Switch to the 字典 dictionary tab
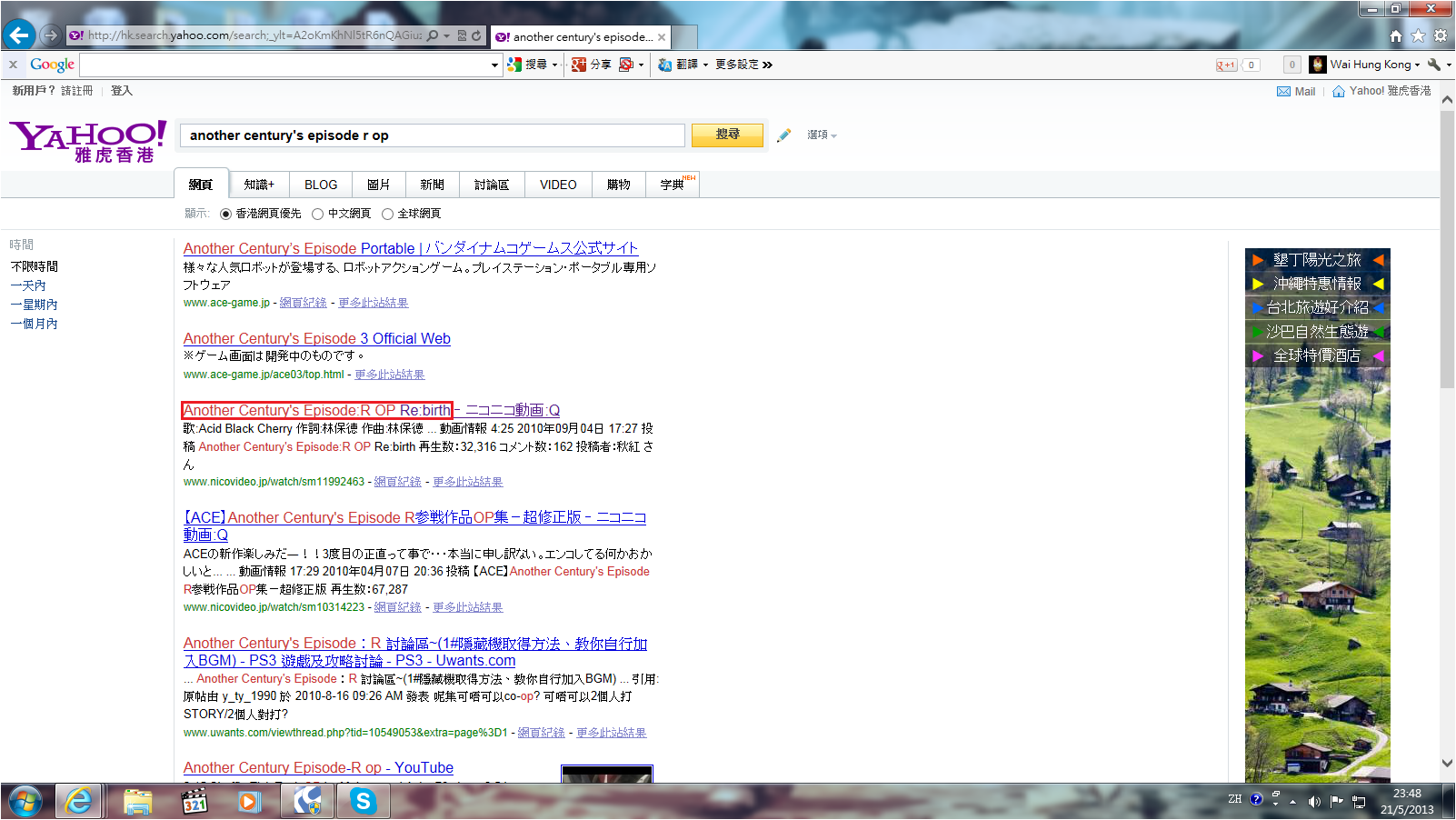This screenshot has width=1456, height=820. (x=673, y=185)
